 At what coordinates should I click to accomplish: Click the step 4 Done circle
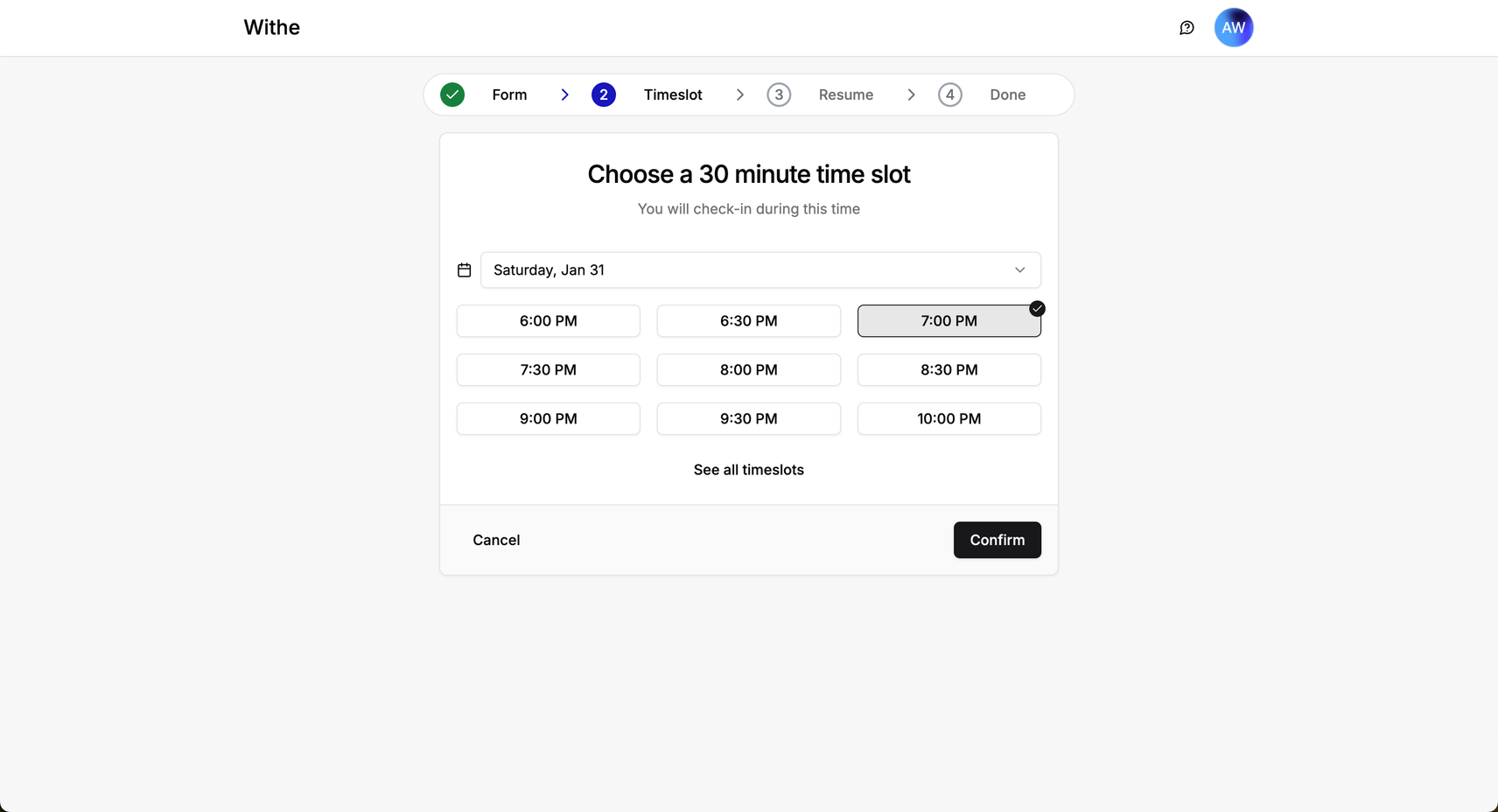point(950,94)
